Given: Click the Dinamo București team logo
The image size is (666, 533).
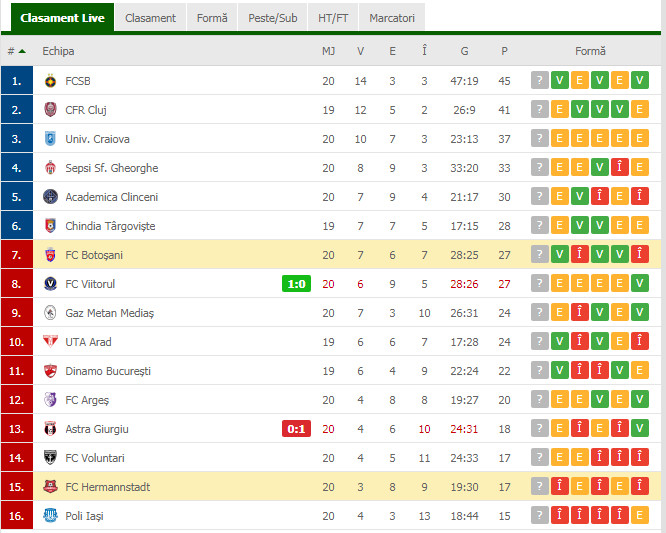Looking at the screenshot, I should [x=50, y=371].
